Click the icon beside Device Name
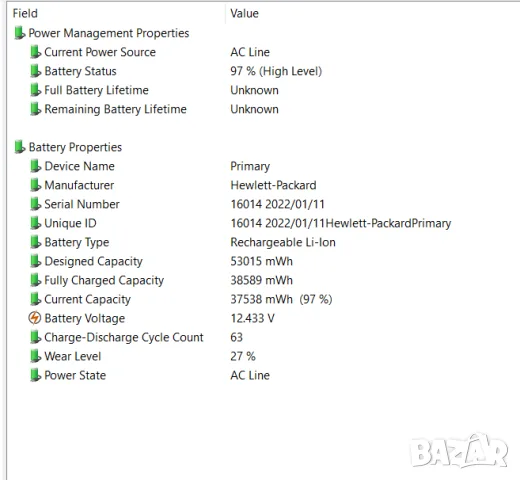The image size is (520, 480). point(35,166)
